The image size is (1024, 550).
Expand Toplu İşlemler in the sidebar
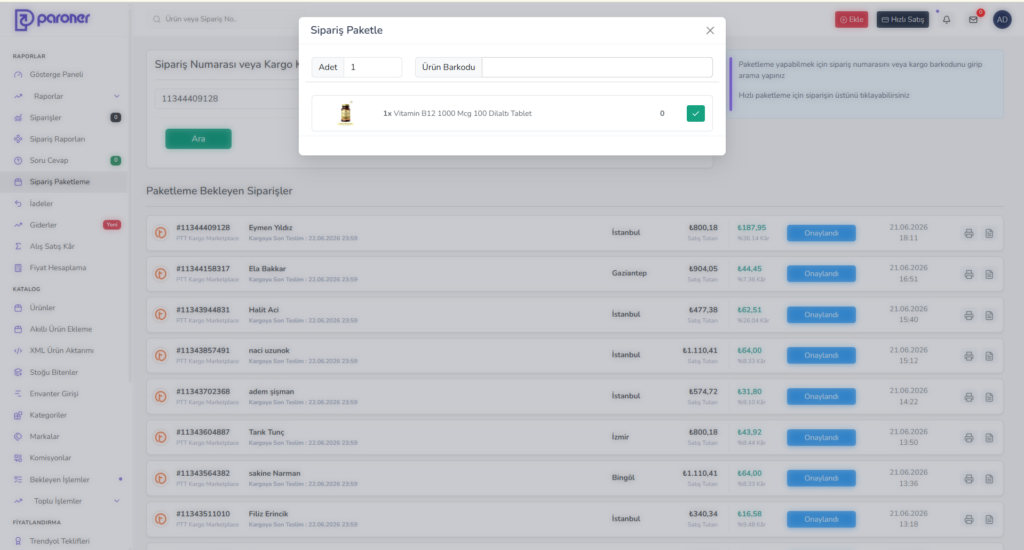(x=67, y=501)
